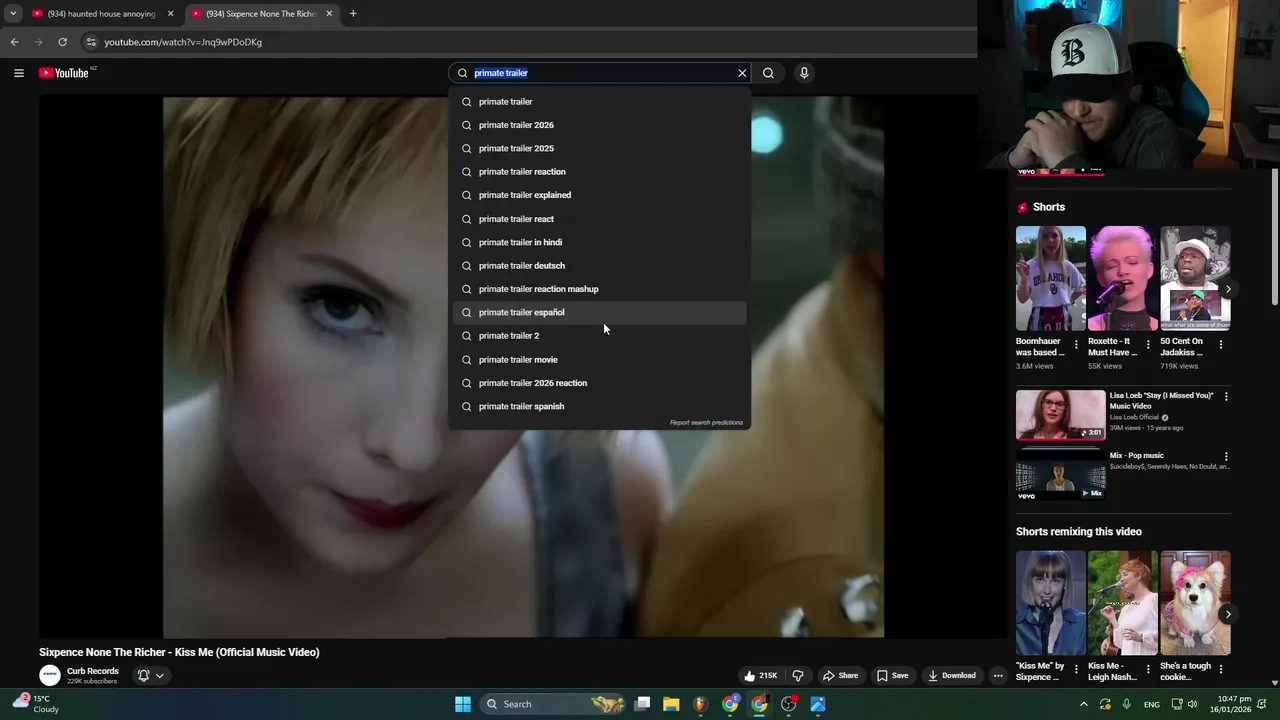Open '50 Cent On Jadakiss' Short

point(1195,278)
